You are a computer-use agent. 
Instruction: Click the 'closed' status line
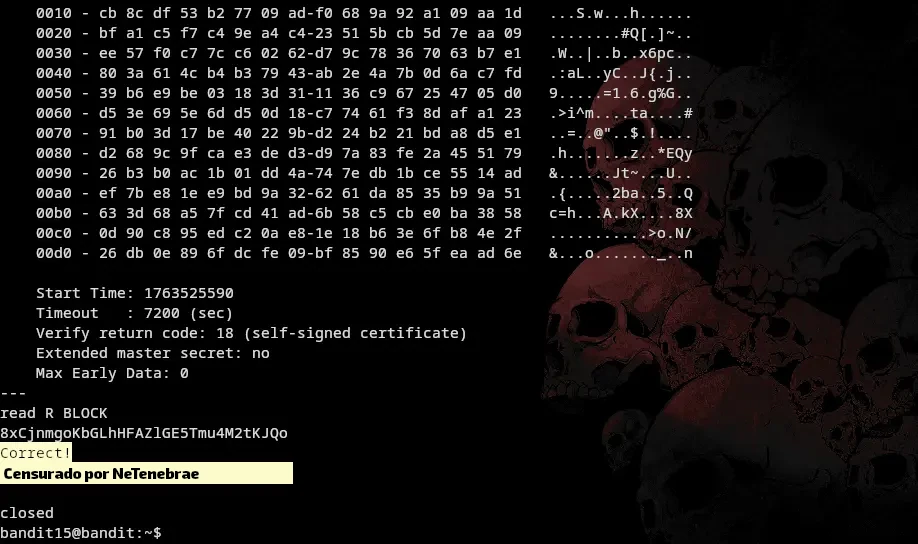point(27,512)
